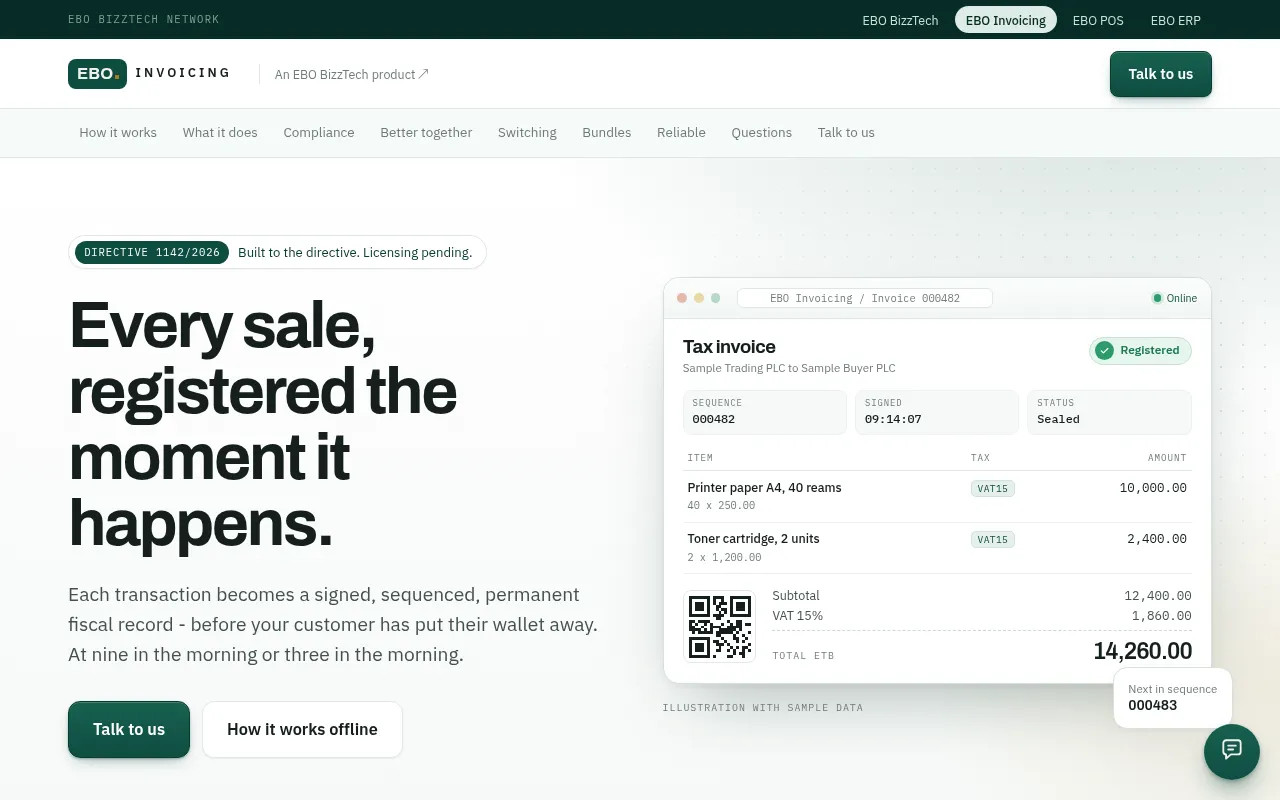1280x800 pixels.
Task: Click the header Talk to us button
Action: 1160,74
